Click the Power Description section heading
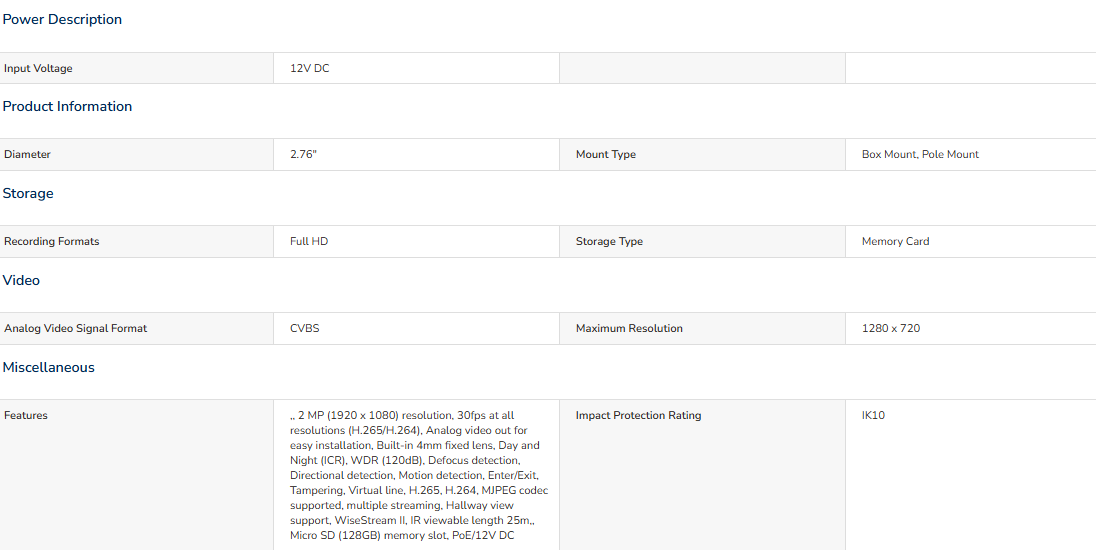Screen dimensions: 1096x550 62,20
